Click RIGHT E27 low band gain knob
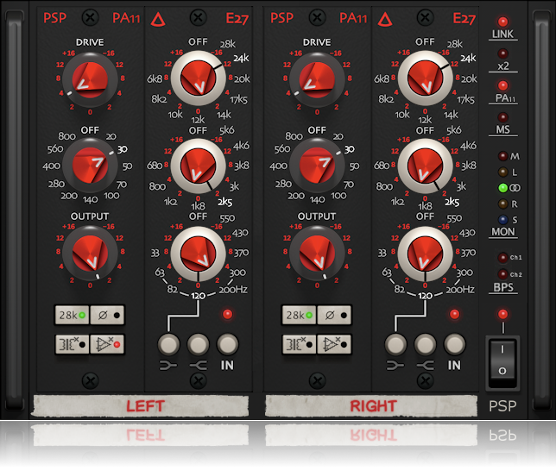Viewport: 556px width, 470px height. point(425,253)
